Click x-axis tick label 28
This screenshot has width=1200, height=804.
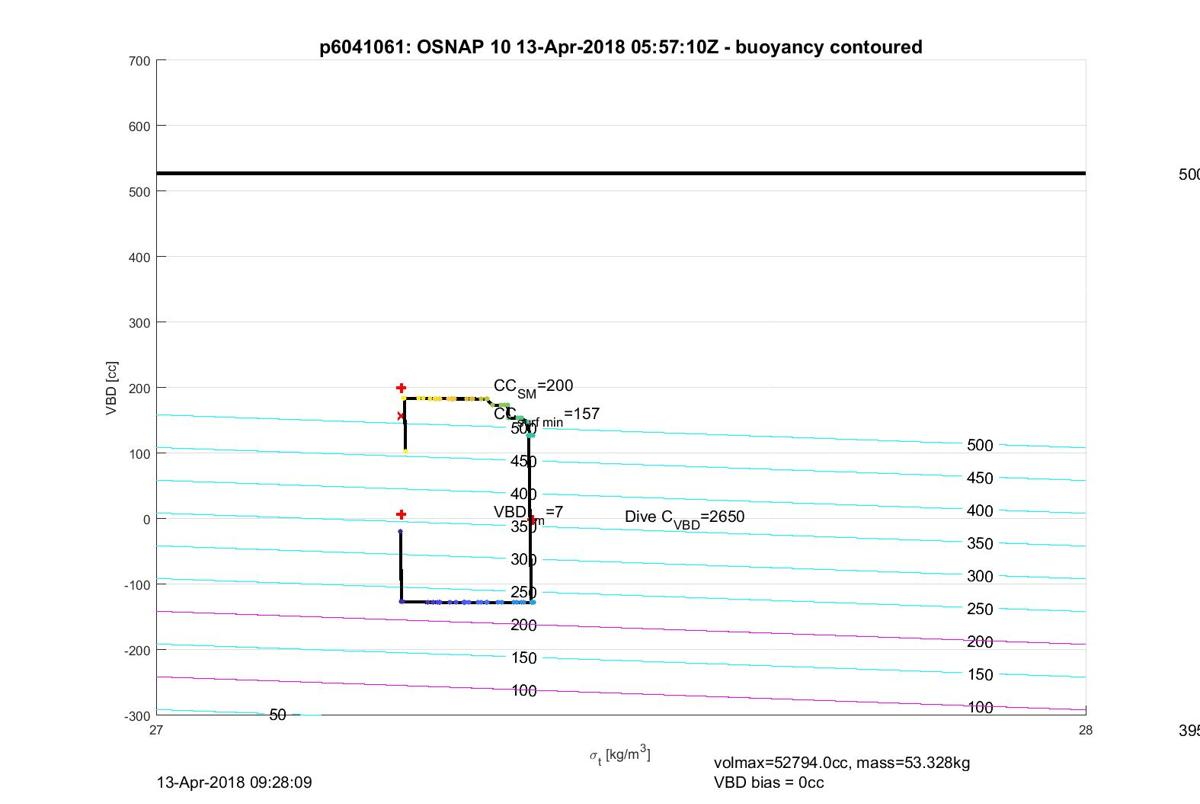[x=1085, y=730]
